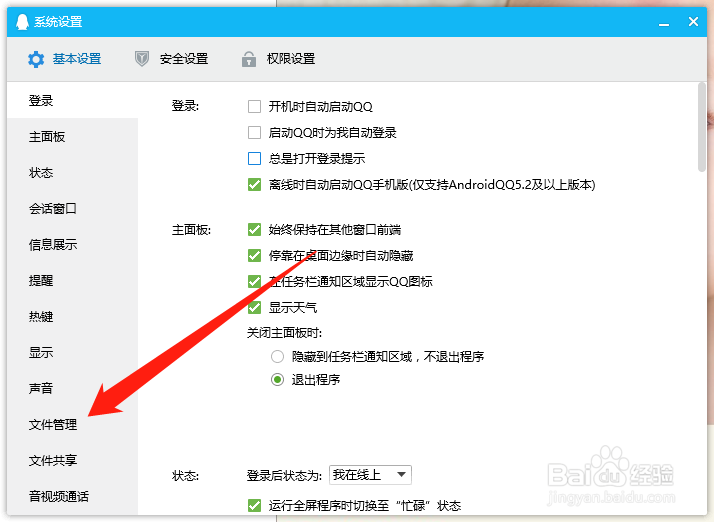The width and height of the screenshot is (714, 522).
Task: Open 文件管理 in the sidebar
Action: (x=72, y=425)
